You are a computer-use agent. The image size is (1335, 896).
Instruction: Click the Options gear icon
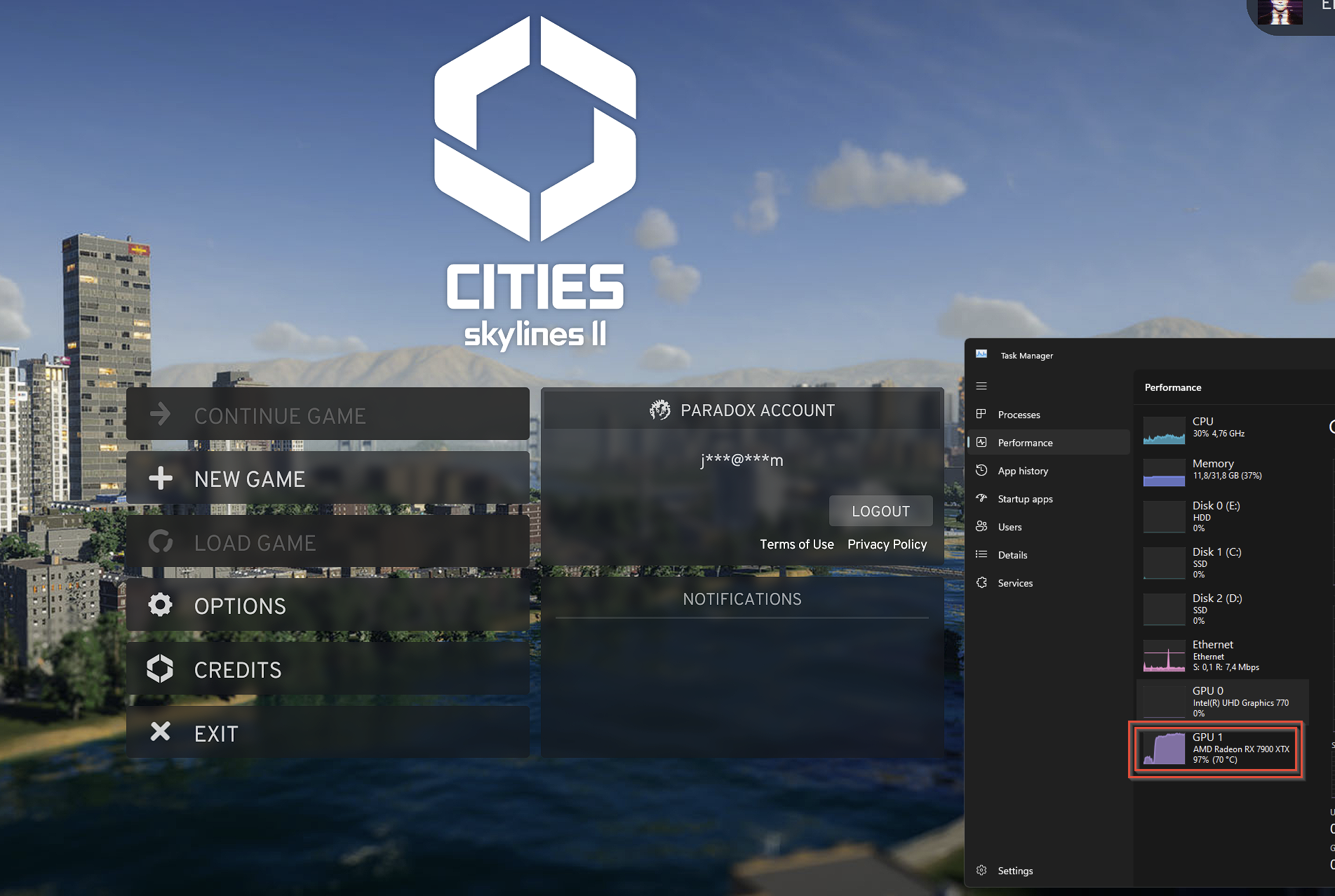click(x=161, y=605)
